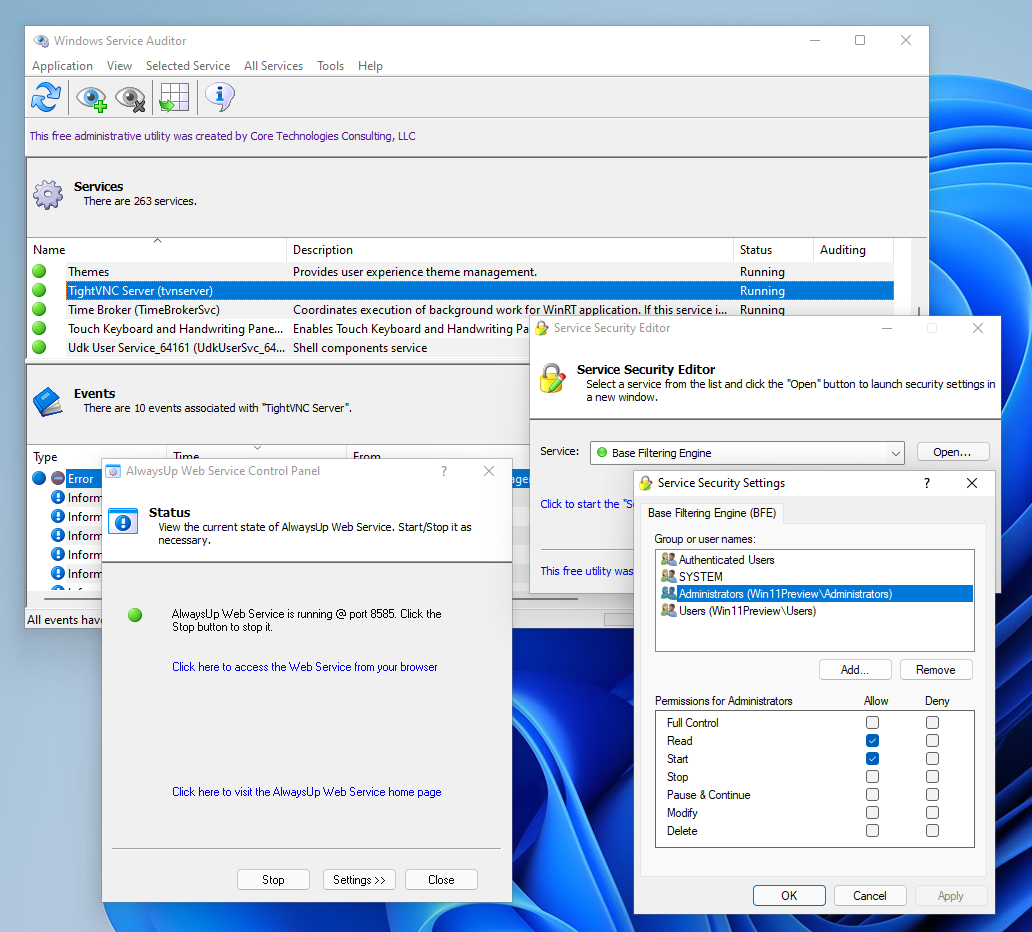This screenshot has height=932, width=1032.
Task: Click the green status dot beside Udk User Service
Action: [39, 348]
